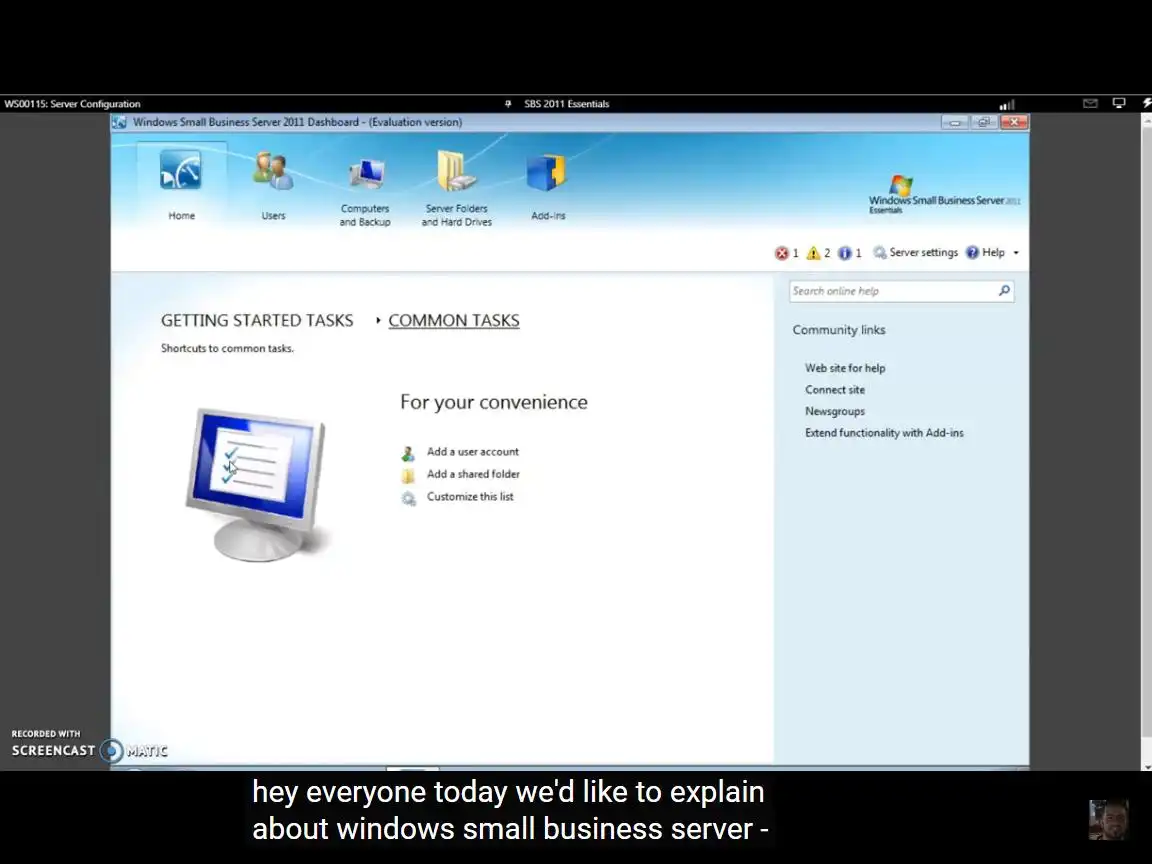Switch to Common Tasks tab
Image resolution: width=1152 pixels, height=864 pixels.
(x=454, y=320)
